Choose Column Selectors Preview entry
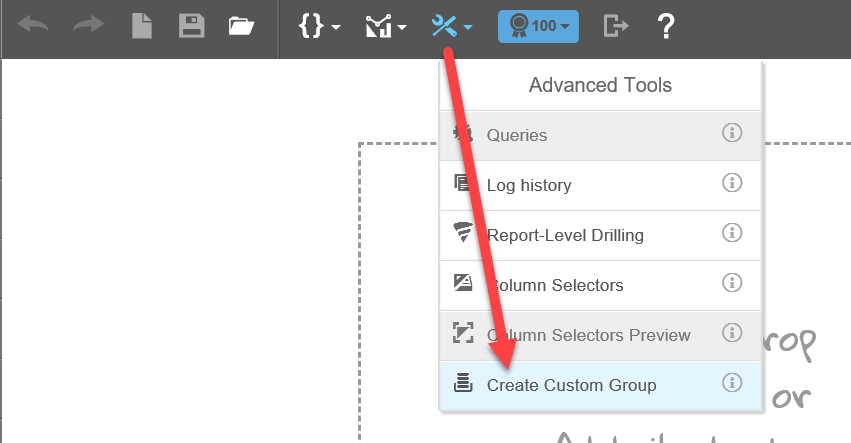The image size is (851, 443). point(600,336)
